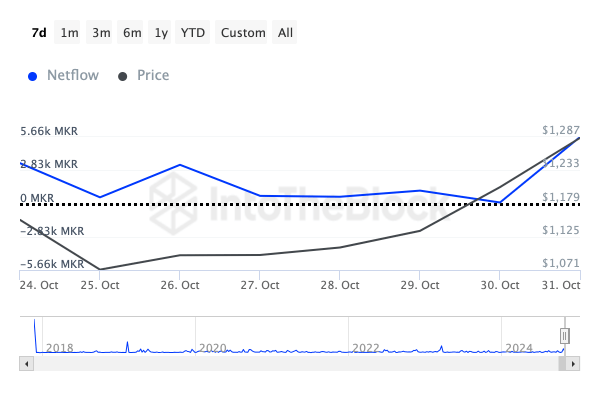This screenshot has height=400, width=600.
Task: Click 2020 in the navigator timeline
Action: (213, 348)
